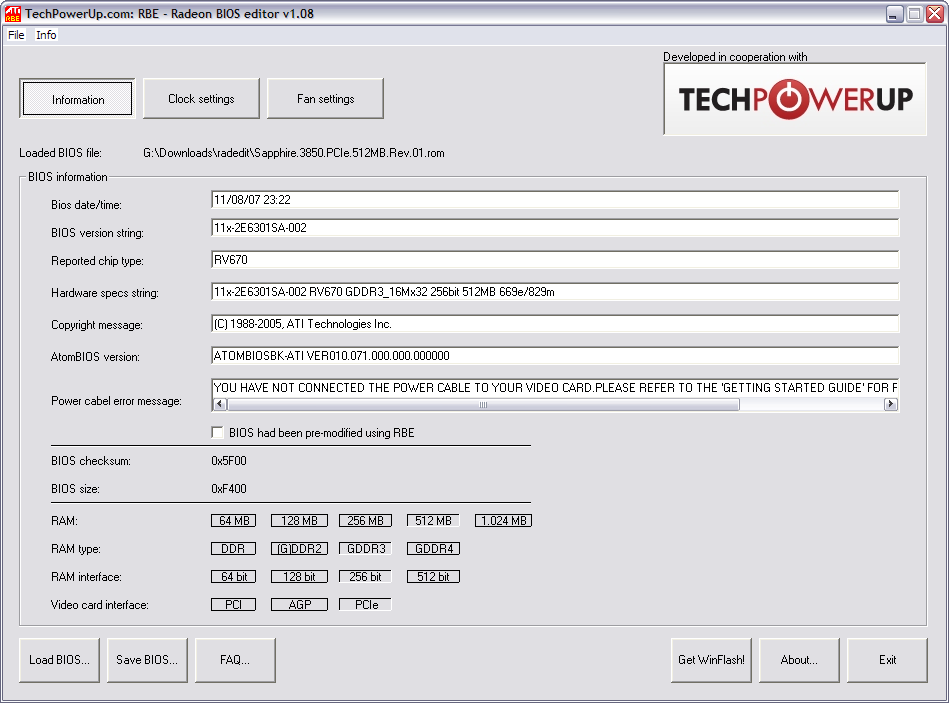
Task: Click the Reported chip type field
Action: coord(555,260)
